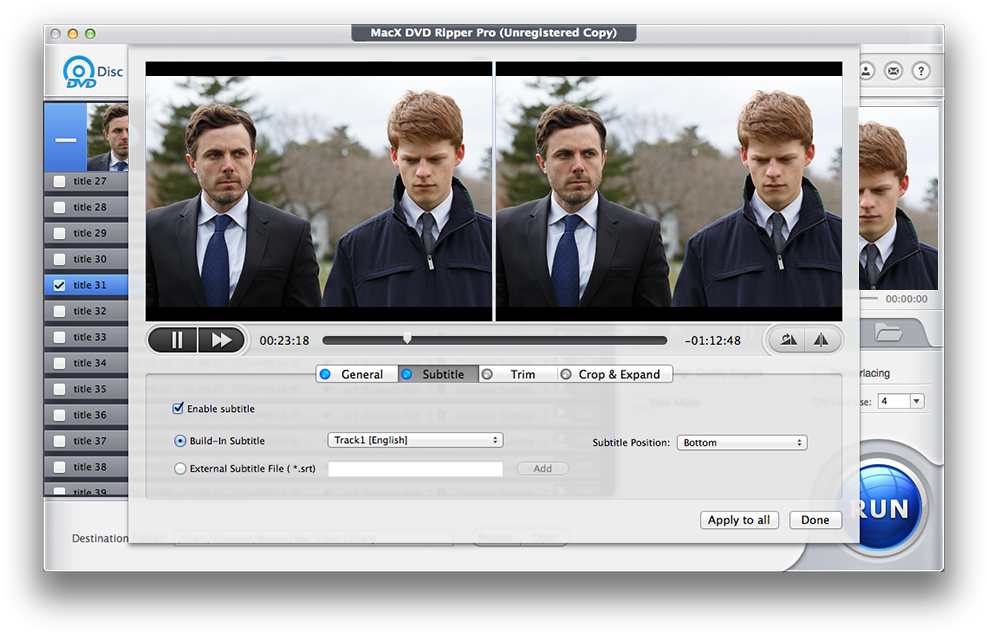Choose External Subtitle File radio option
Screen dimensions: 987x633
[180, 469]
